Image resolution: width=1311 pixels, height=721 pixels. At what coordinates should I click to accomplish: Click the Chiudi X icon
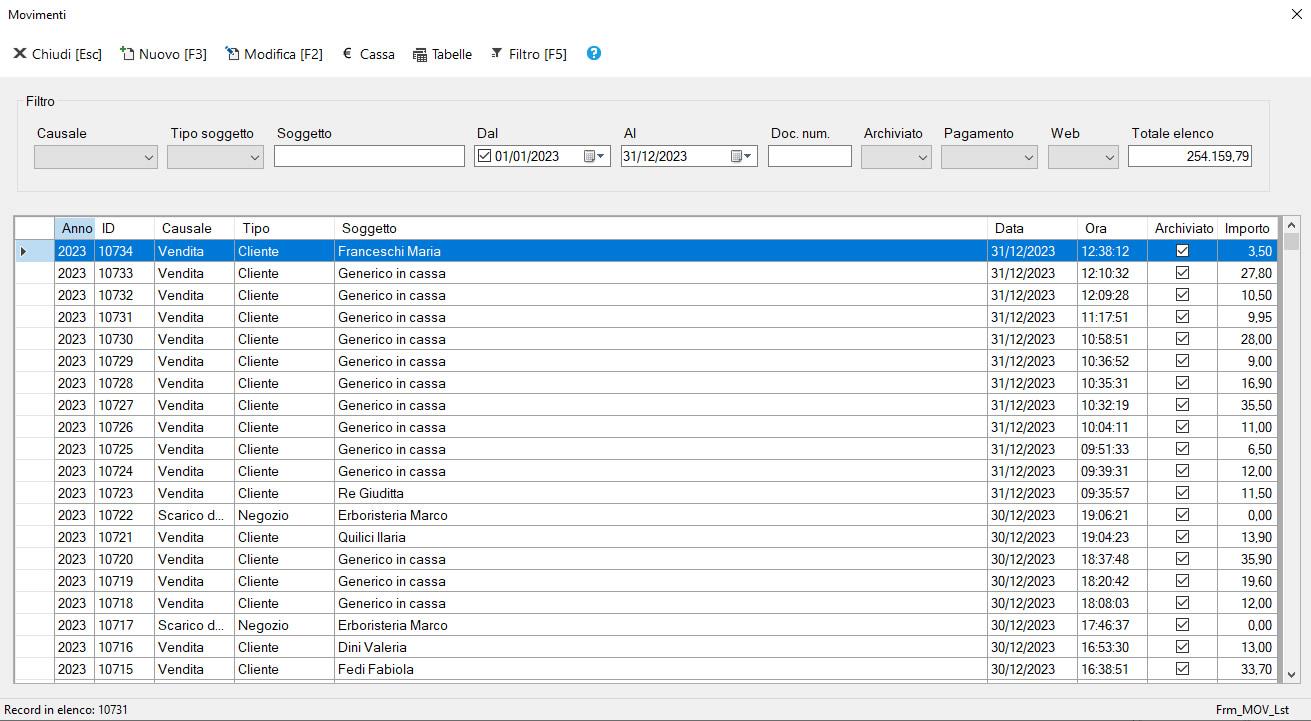pos(19,53)
